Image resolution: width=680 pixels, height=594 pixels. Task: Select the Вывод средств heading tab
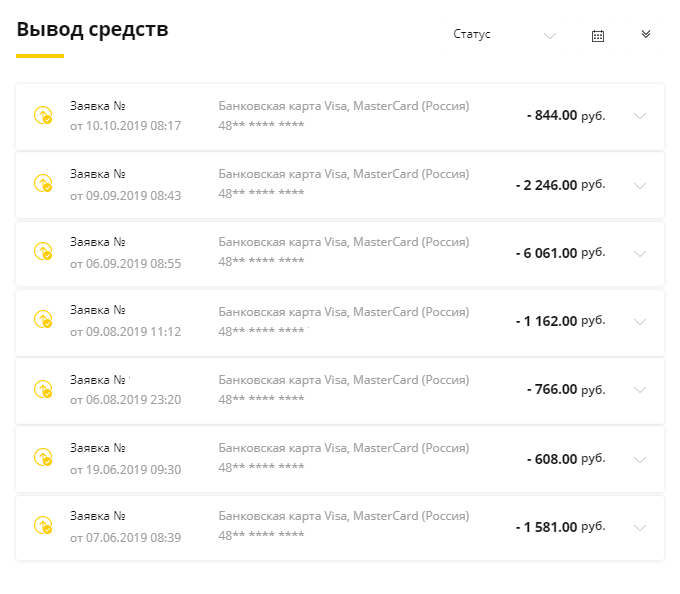click(x=92, y=30)
